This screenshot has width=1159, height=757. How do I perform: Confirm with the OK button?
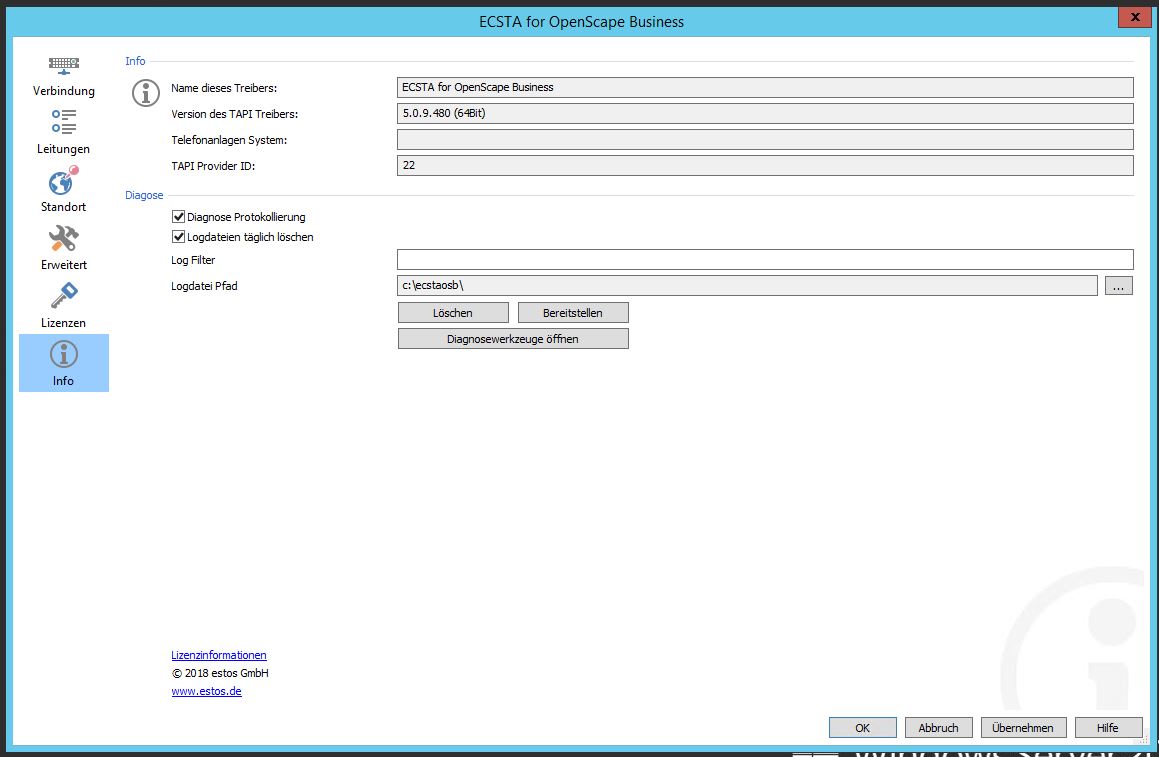pos(862,728)
